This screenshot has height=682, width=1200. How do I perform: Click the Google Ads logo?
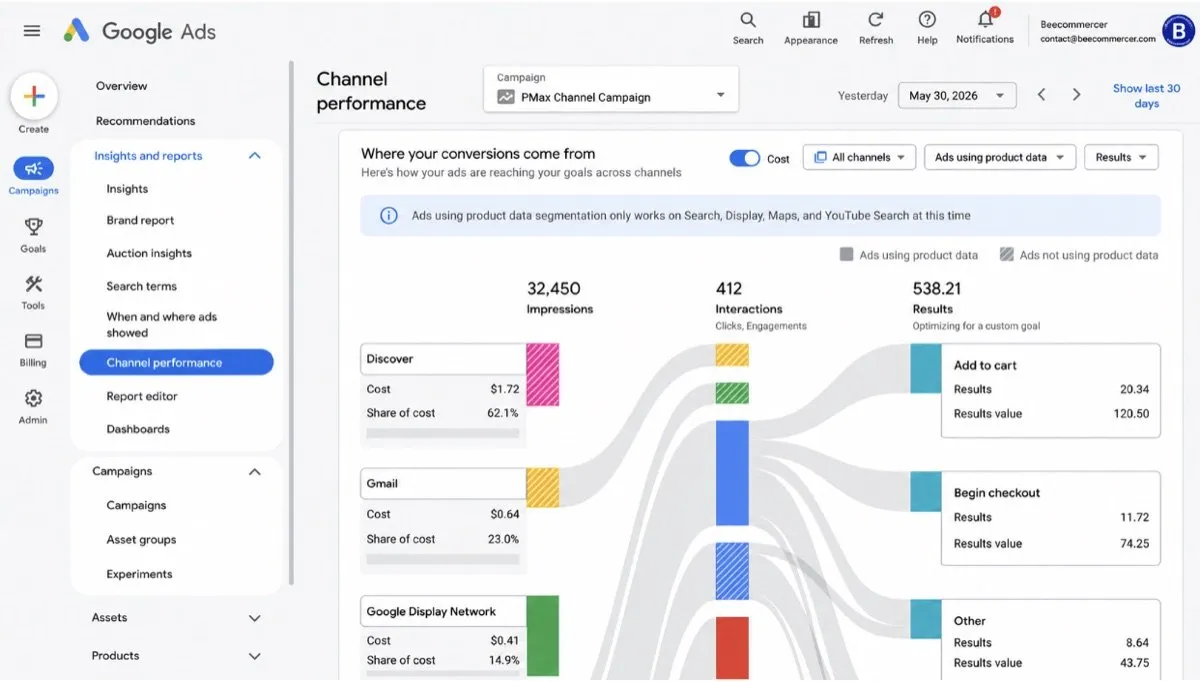[x=140, y=31]
